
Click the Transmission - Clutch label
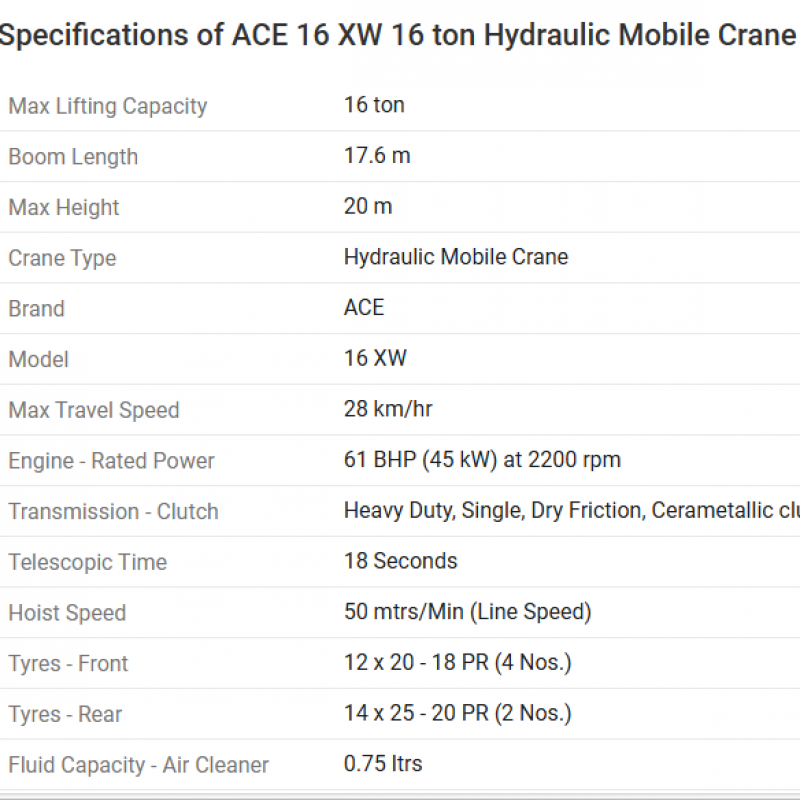[x=113, y=512]
